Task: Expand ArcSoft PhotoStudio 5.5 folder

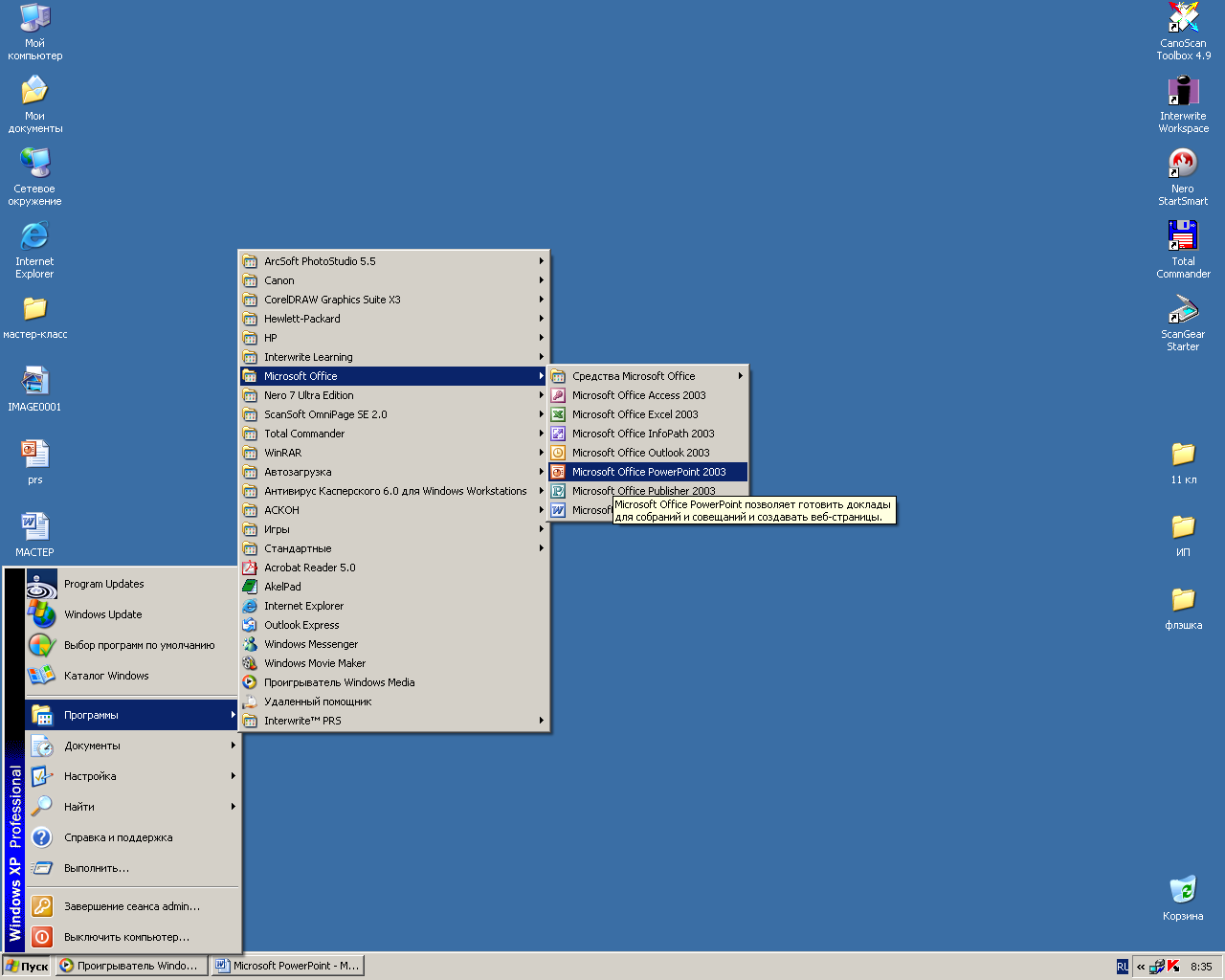Action: [393, 261]
